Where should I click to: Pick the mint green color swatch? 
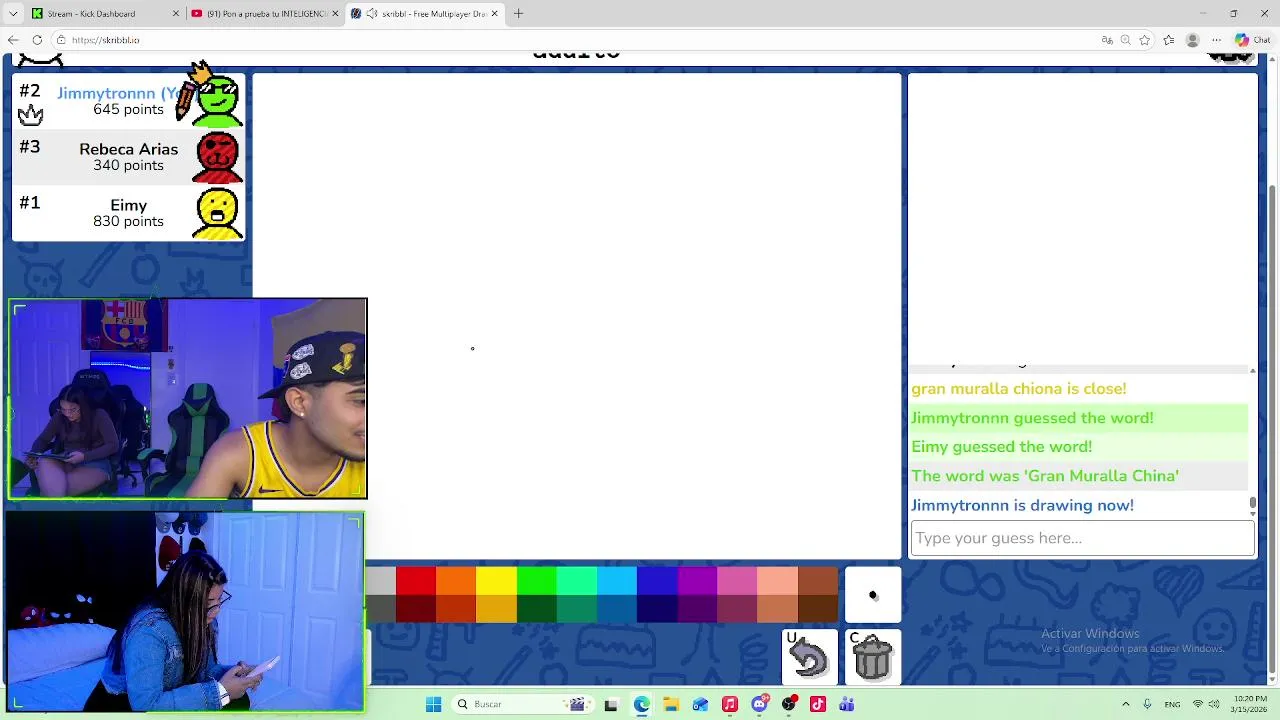coord(577,581)
